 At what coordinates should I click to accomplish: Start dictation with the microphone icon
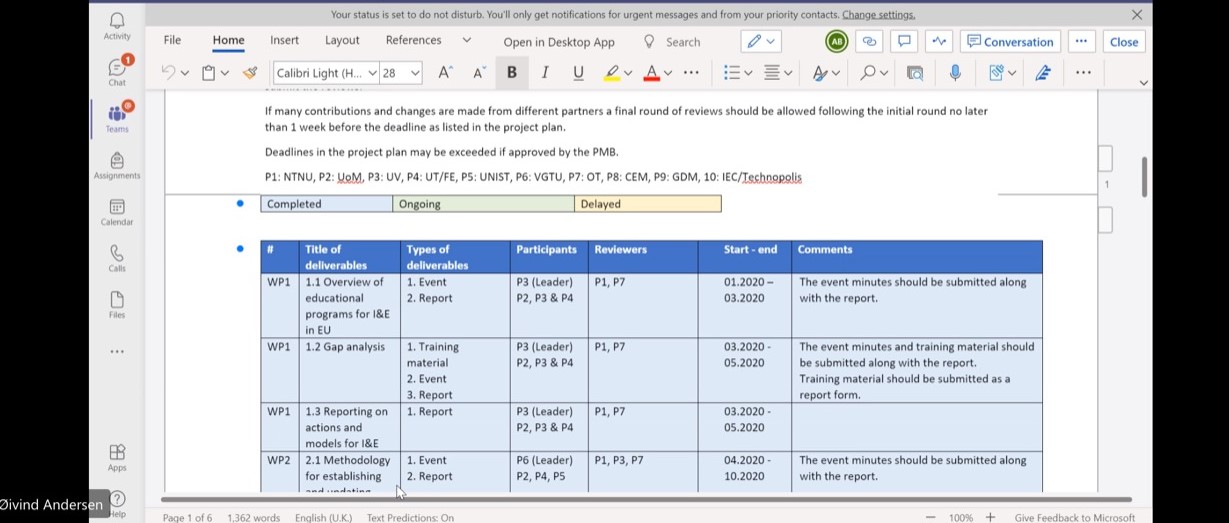point(955,73)
